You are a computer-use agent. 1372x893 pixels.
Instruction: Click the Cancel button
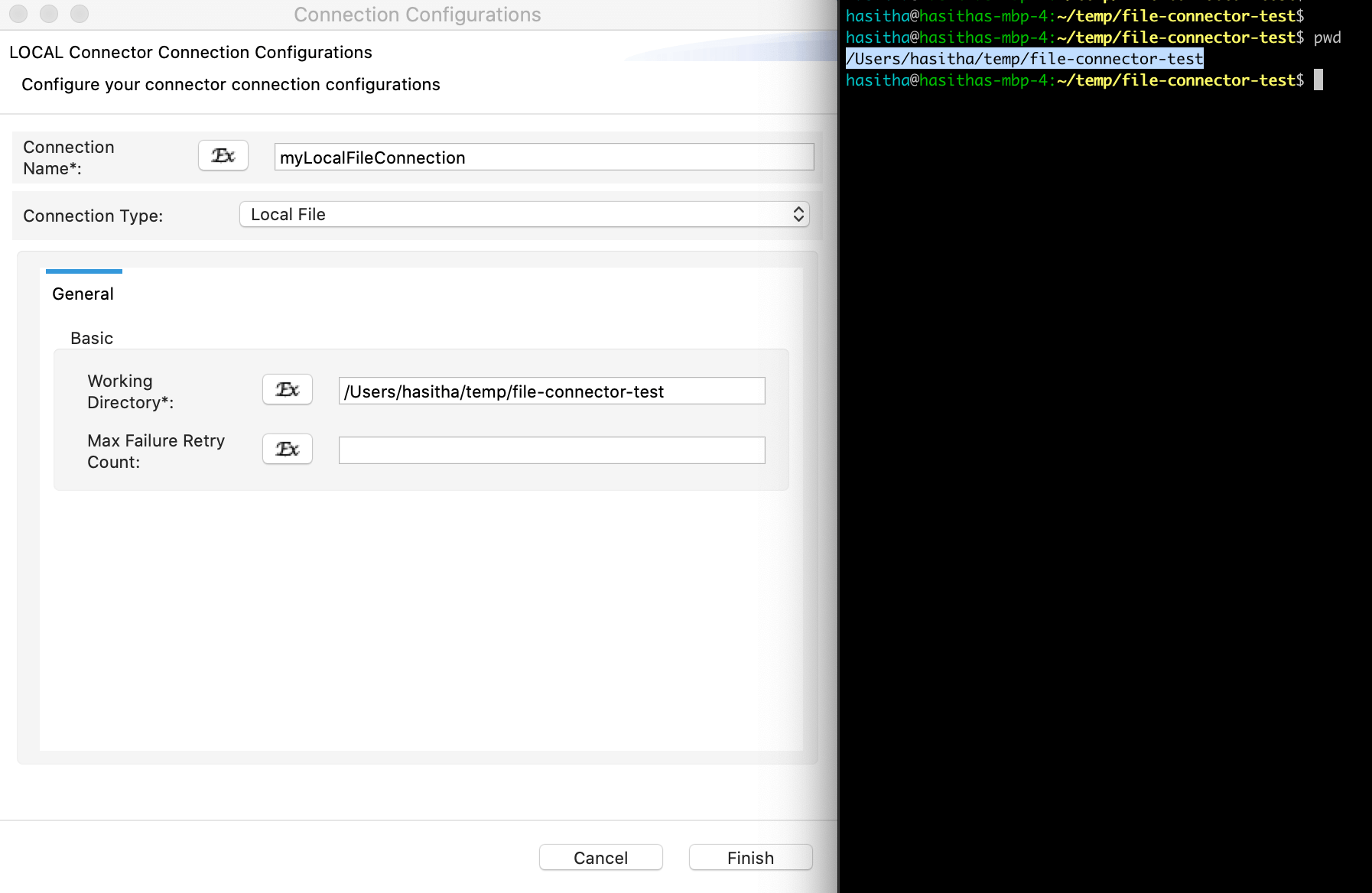(x=601, y=858)
